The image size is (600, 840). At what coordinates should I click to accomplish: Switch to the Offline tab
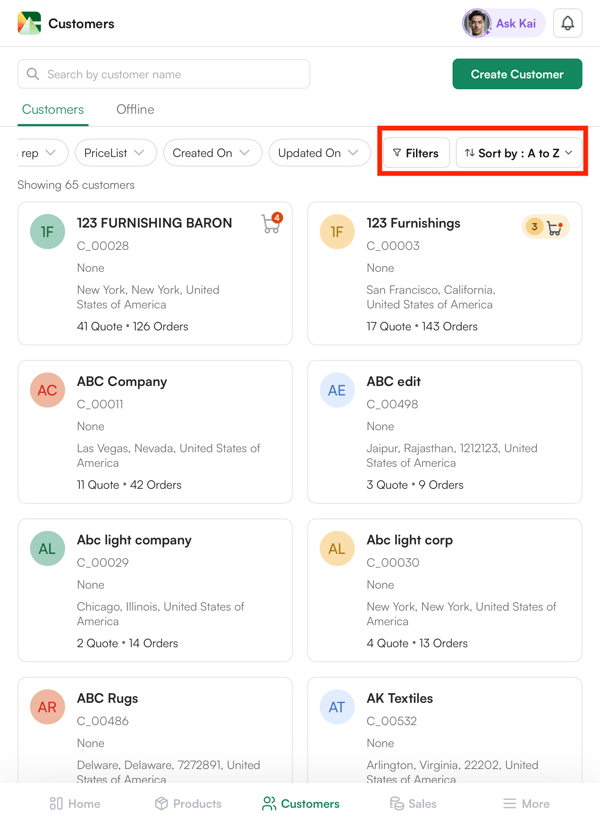click(135, 109)
